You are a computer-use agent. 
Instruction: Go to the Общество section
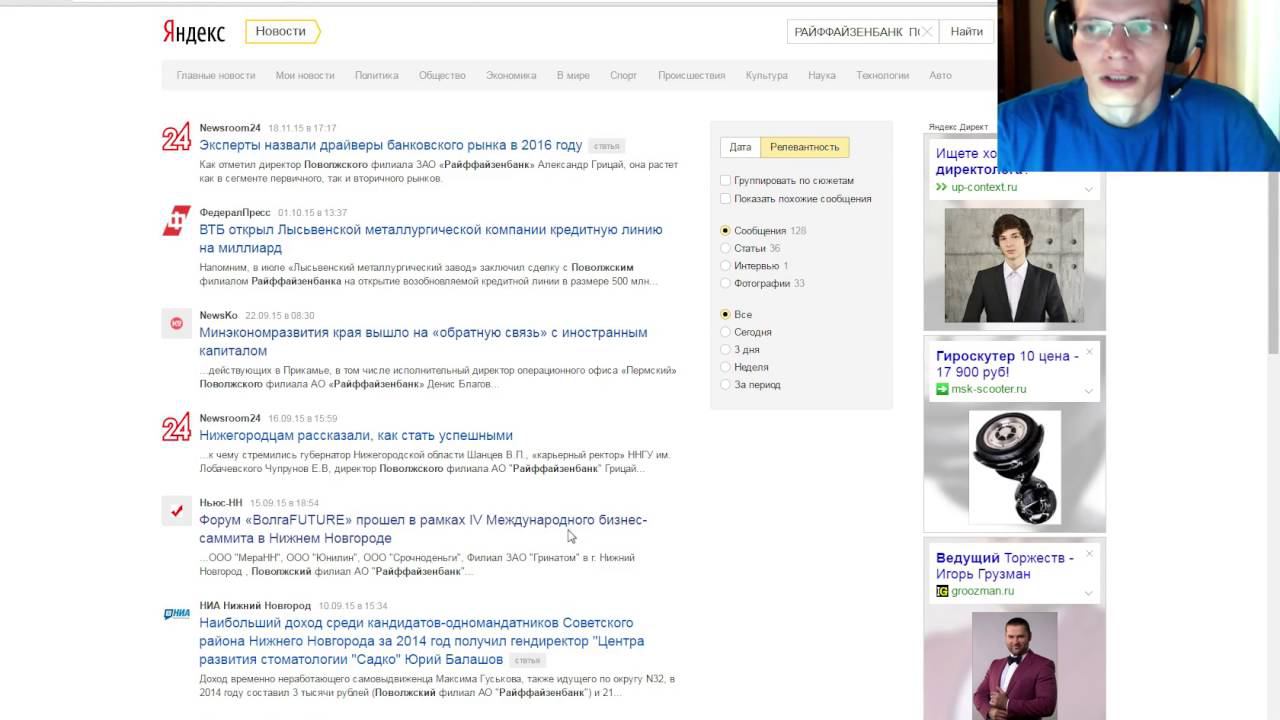click(442, 75)
